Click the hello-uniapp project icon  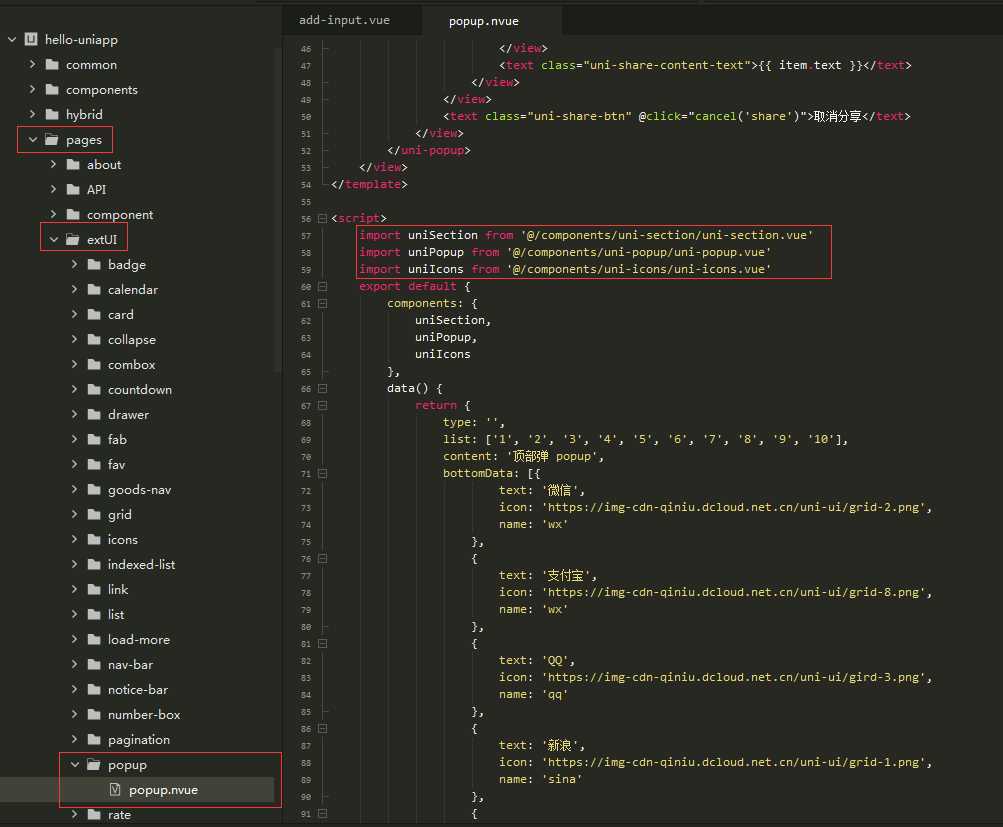click(x=31, y=40)
